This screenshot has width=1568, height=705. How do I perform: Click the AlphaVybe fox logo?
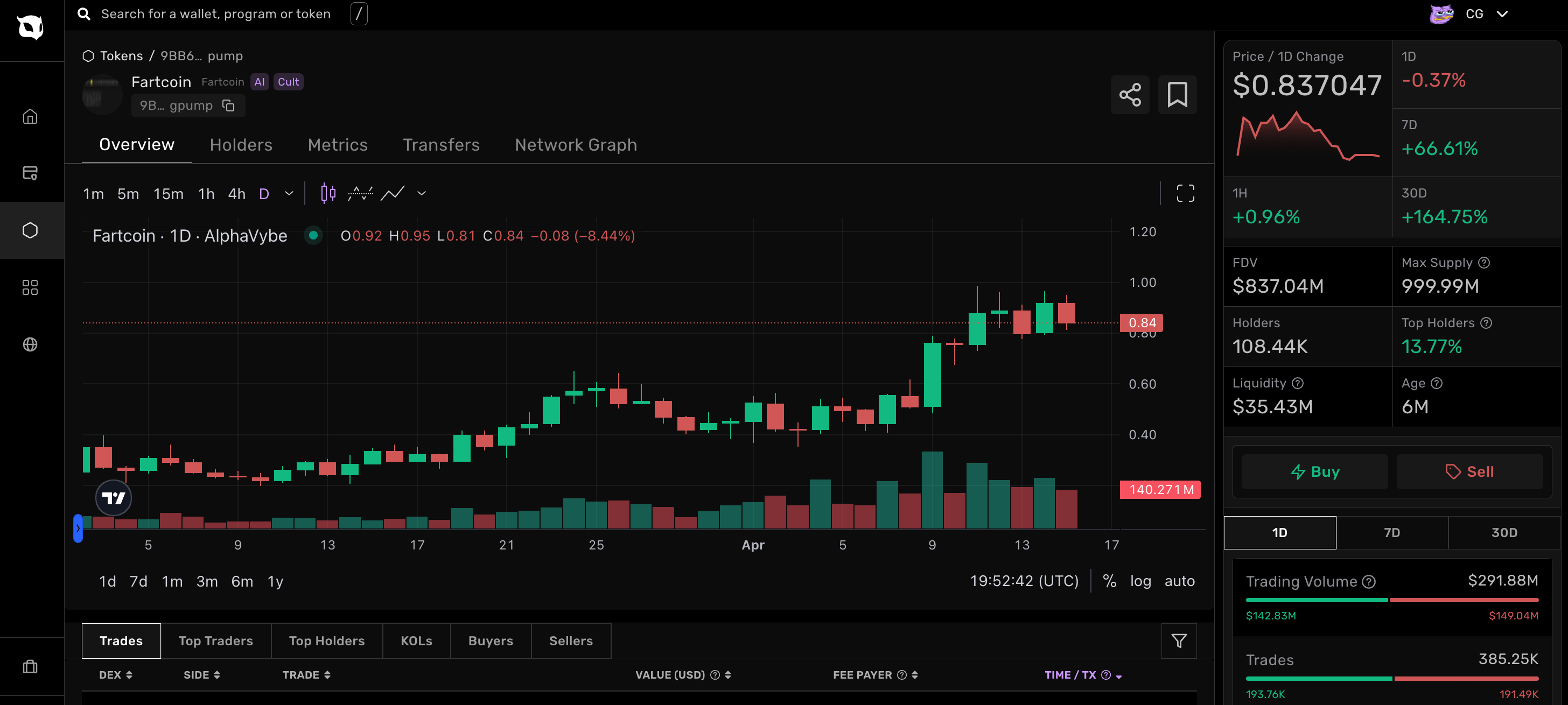pyautogui.click(x=31, y=27)
